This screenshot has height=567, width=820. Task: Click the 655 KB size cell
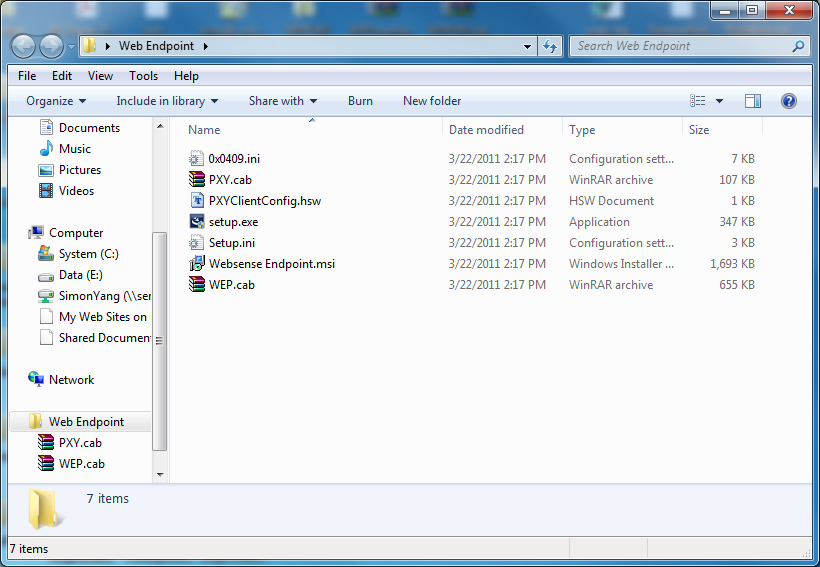(x=737, y=285)
